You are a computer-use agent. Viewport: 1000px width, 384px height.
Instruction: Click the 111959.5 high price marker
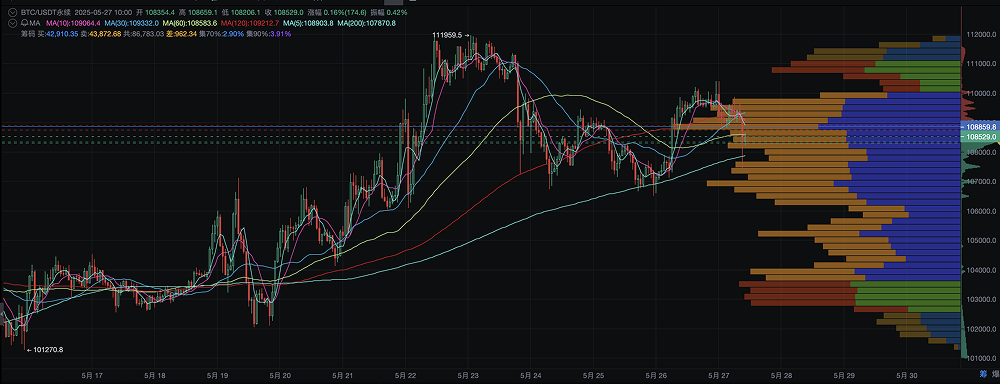tap(451, 36)
